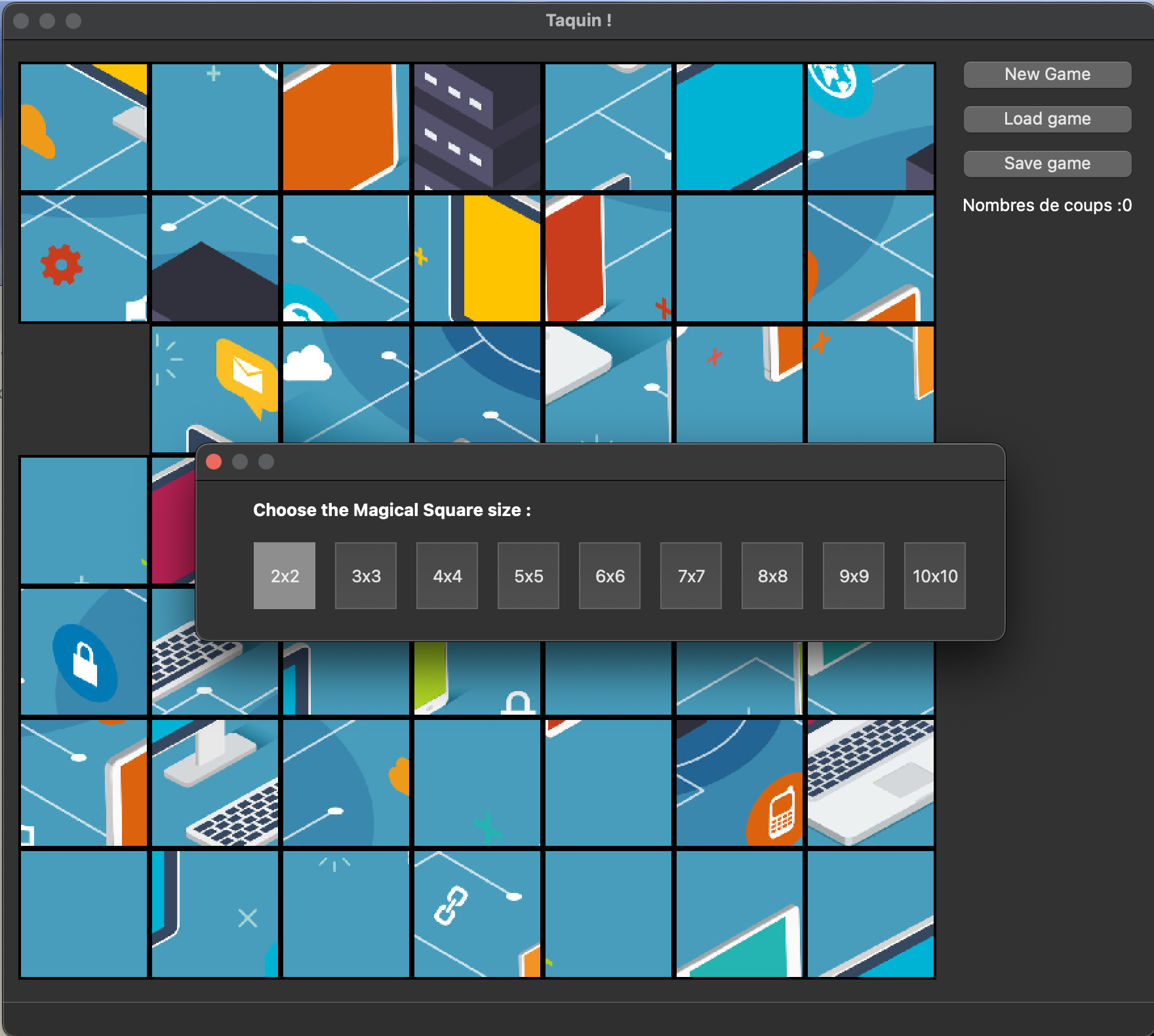The height and width of the screenshot is (1036, 1154).
Task: Pick the 8x8 size option
Action: [772, 576]
